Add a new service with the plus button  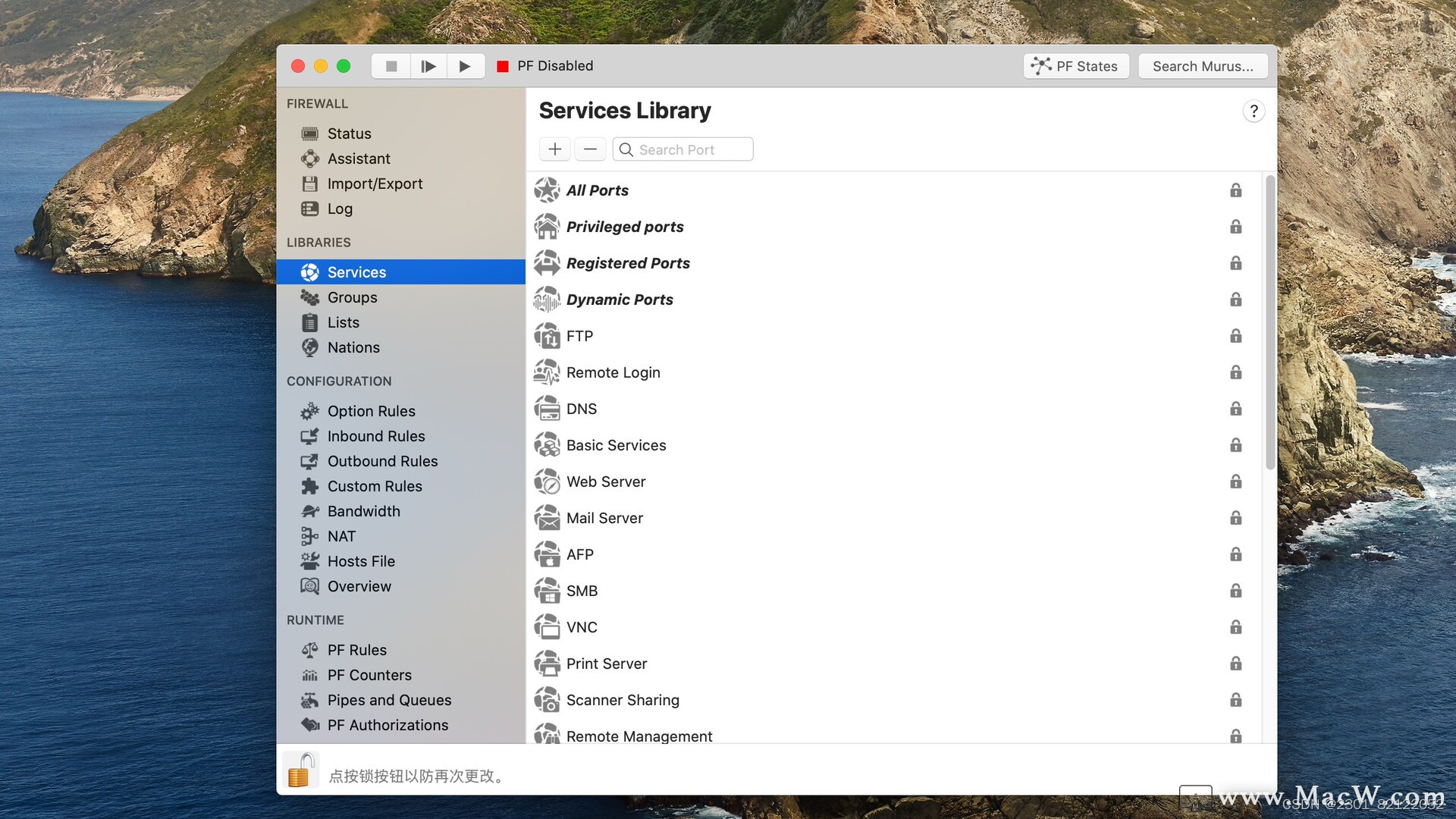[x=554, y=149]
